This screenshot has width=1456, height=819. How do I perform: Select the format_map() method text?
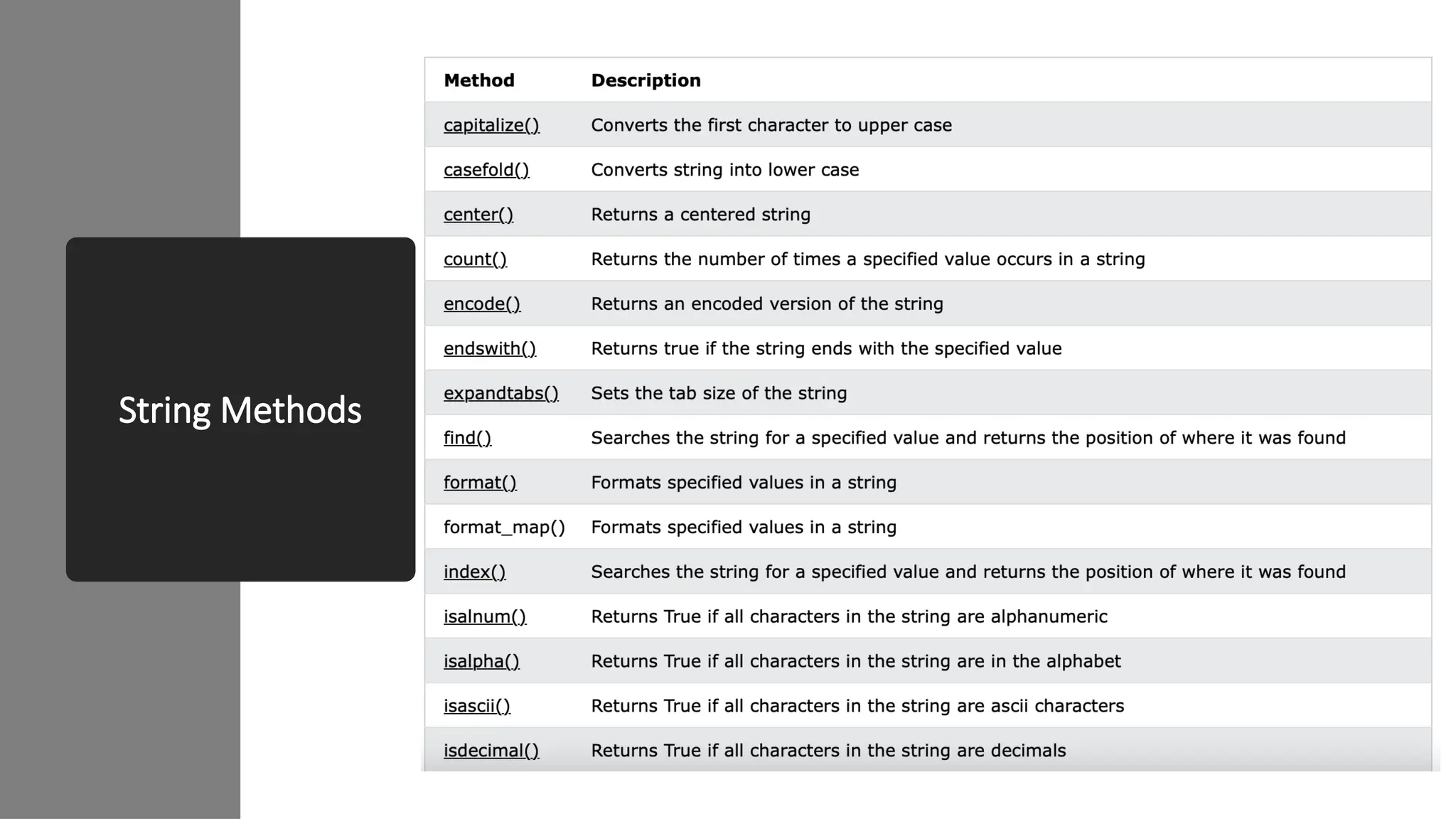pyautogui.click(x=504, y=528)
